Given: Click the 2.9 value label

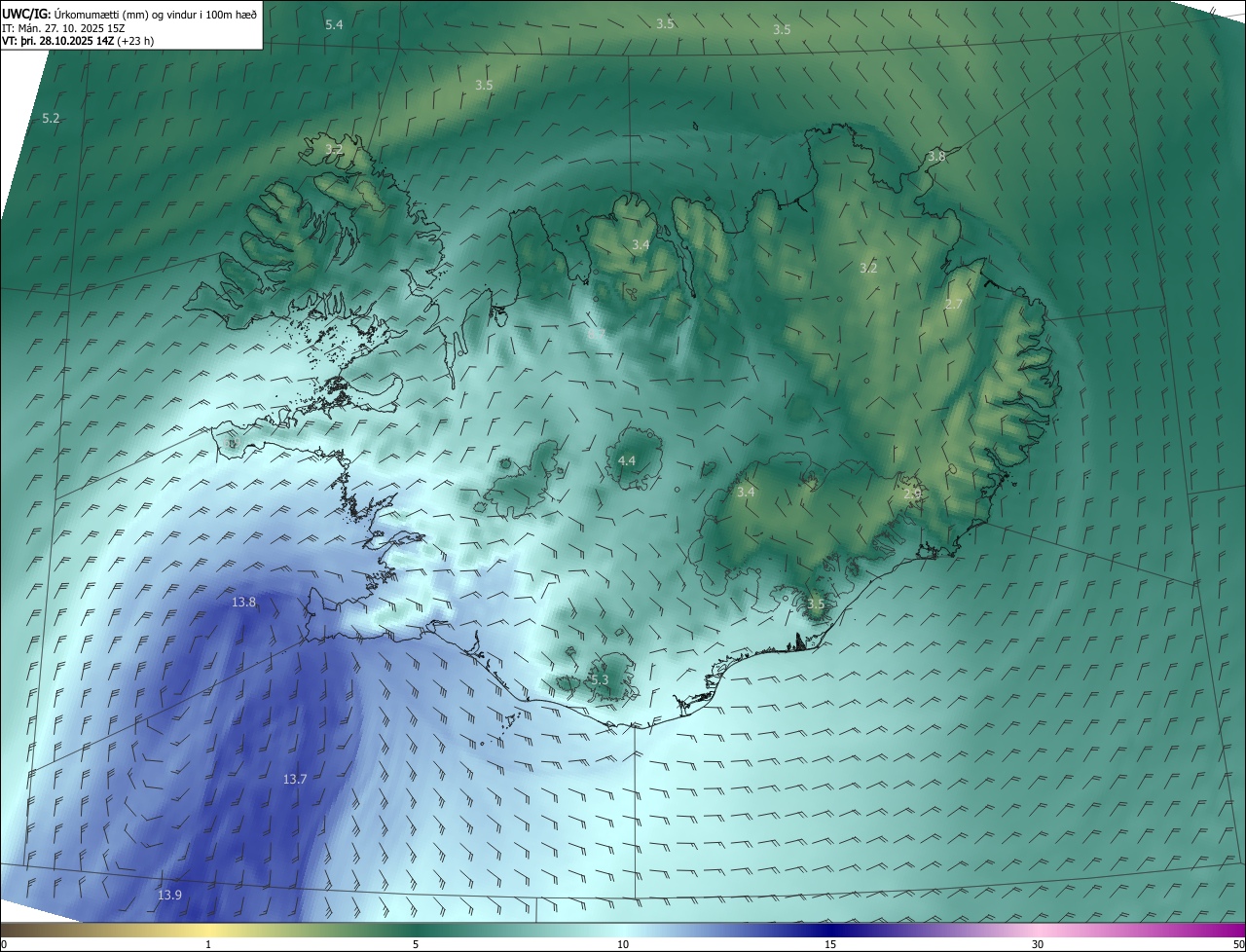Looking at the screenshot, I should pyautogui.click(x=912, y=494).
